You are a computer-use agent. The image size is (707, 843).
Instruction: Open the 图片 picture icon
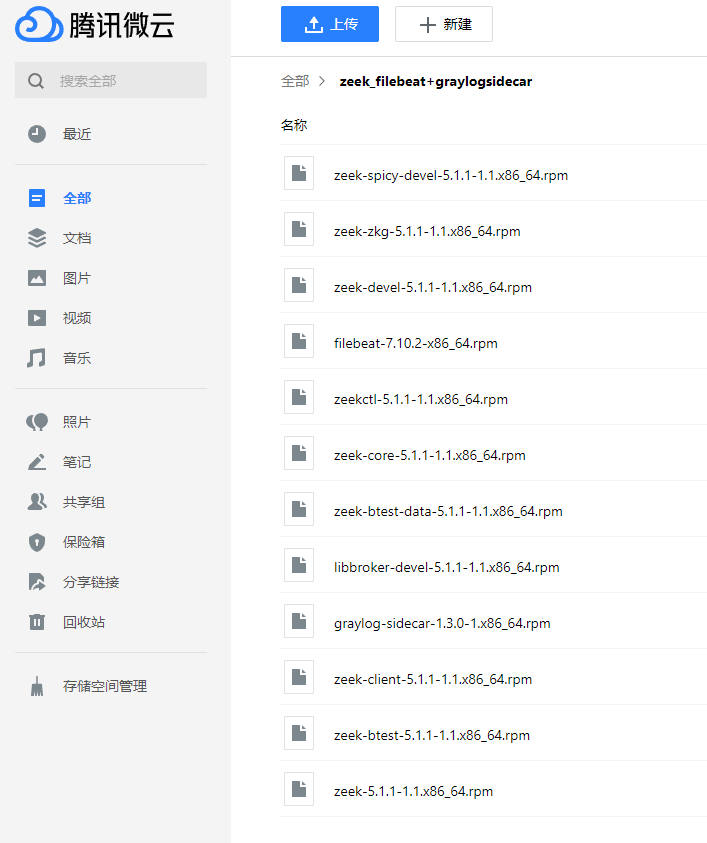point(37,278)
